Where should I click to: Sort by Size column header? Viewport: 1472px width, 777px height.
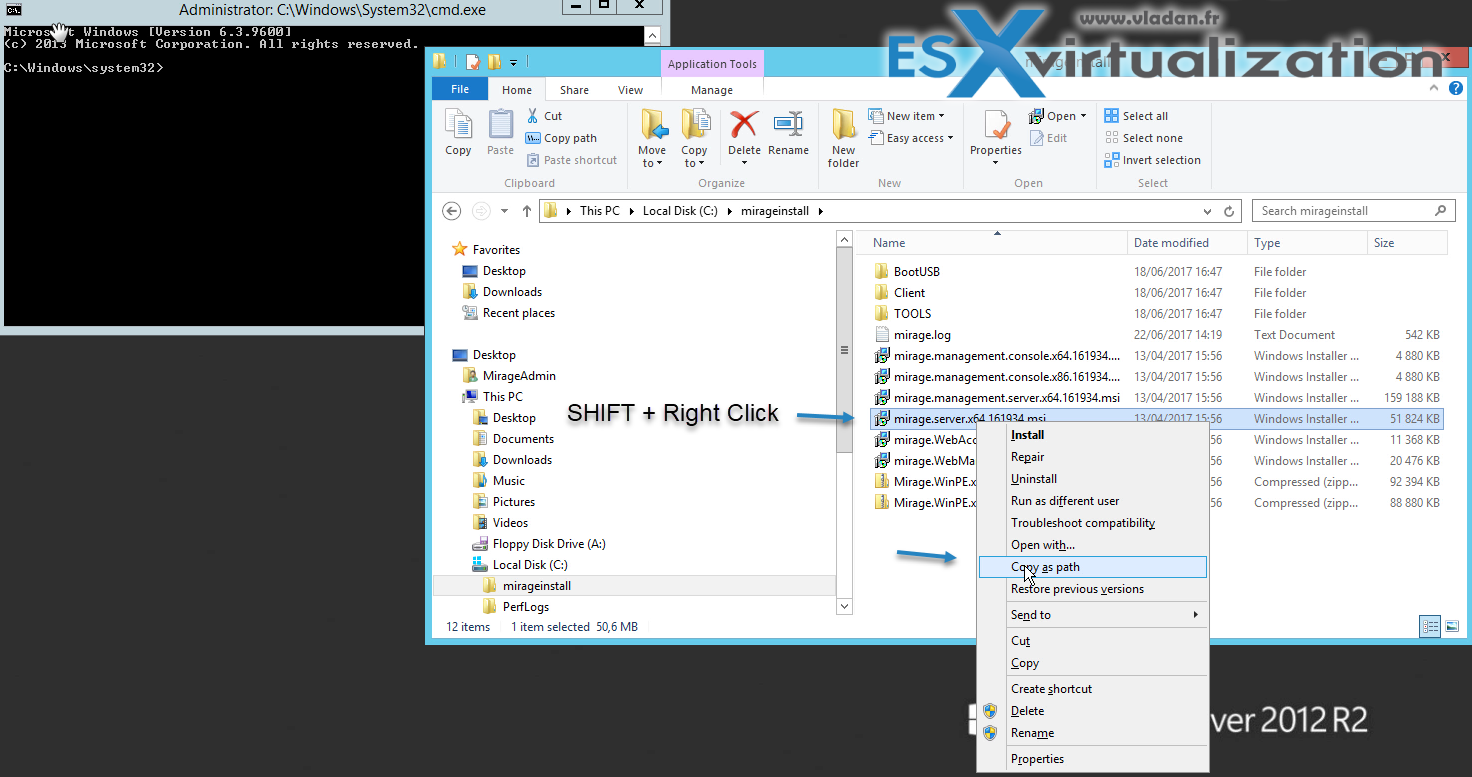1406,243
